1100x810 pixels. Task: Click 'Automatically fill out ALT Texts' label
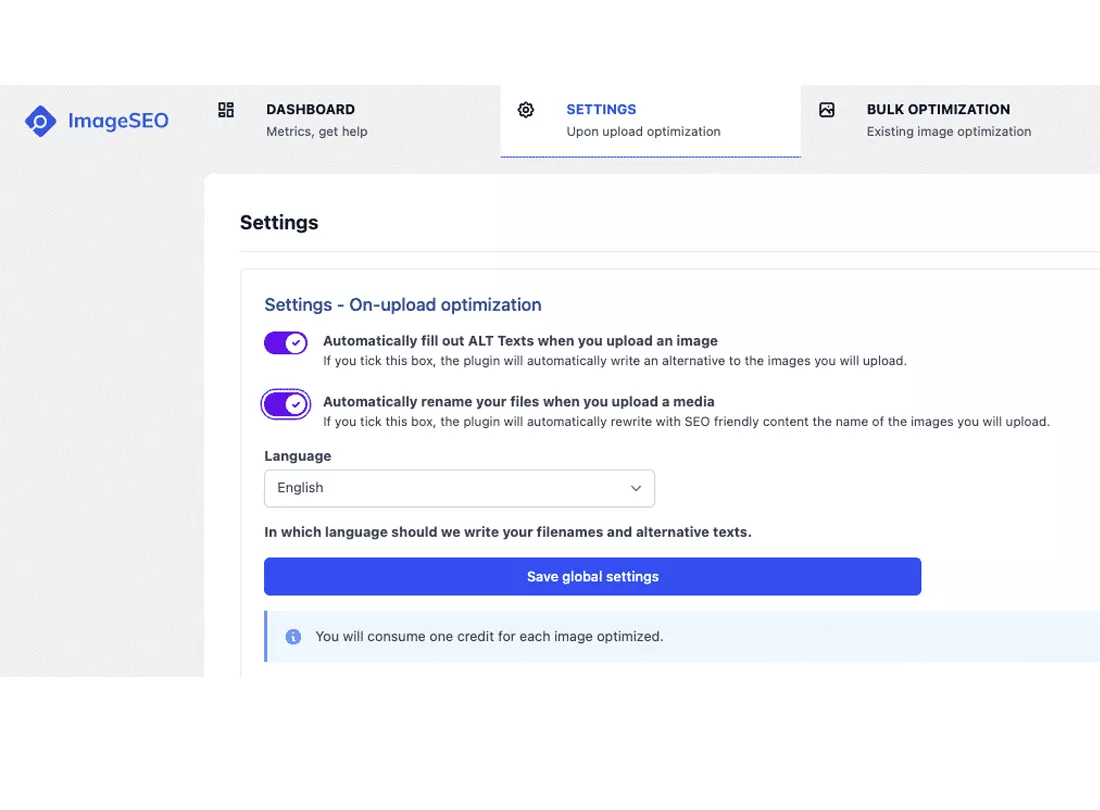point(520,341)
